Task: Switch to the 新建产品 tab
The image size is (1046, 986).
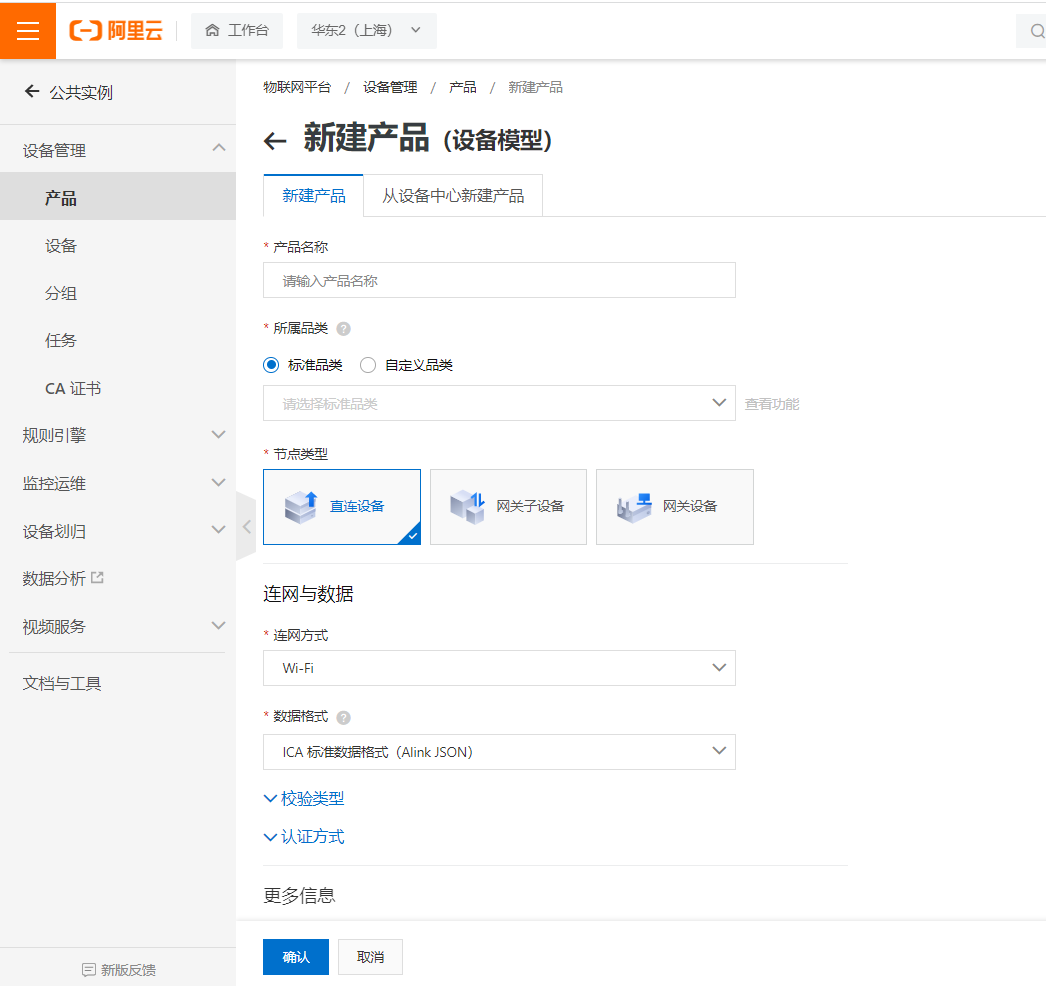Action: click(314, 195)
